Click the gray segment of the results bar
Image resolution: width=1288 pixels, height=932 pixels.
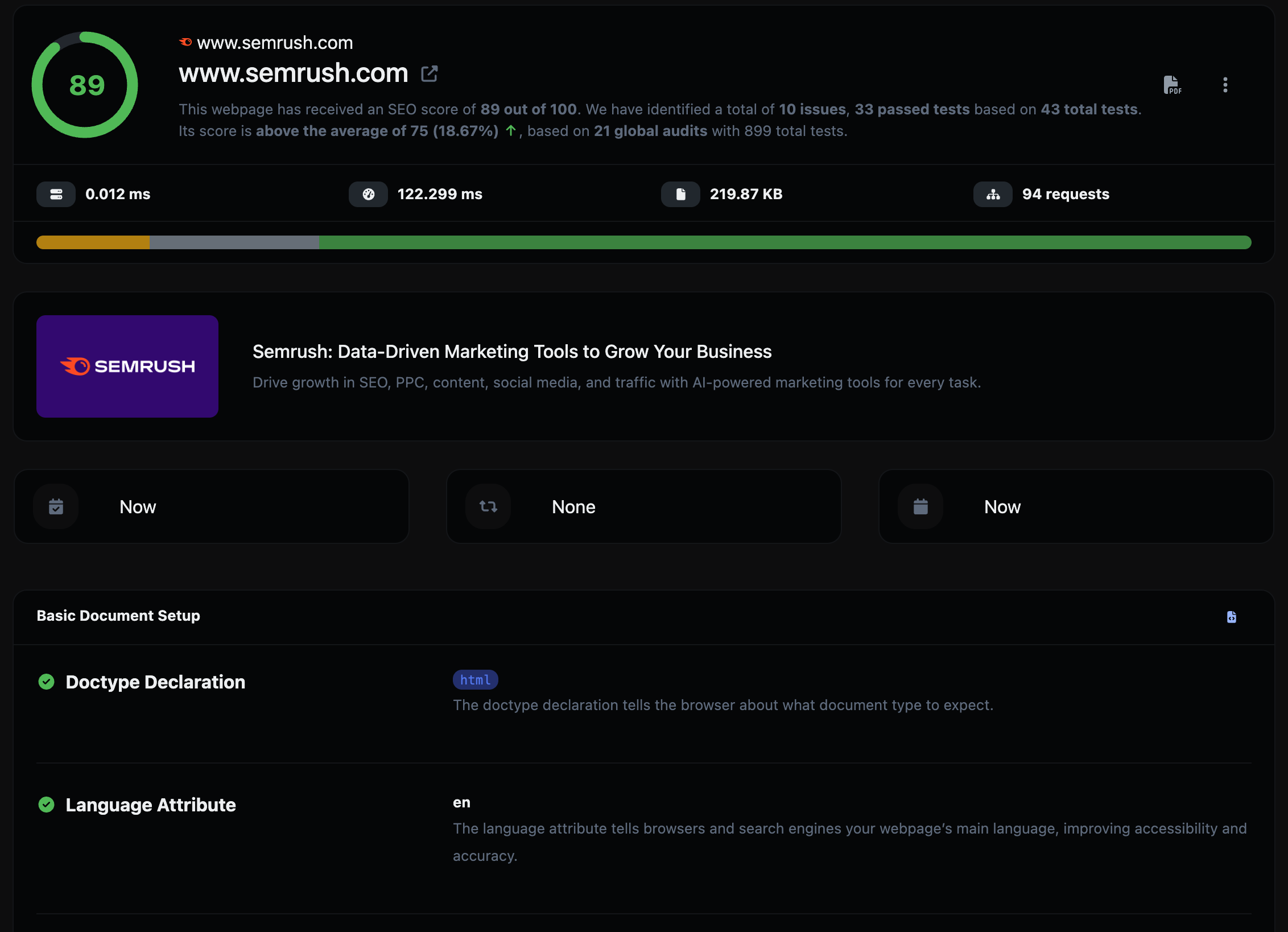tap(234, 242)
